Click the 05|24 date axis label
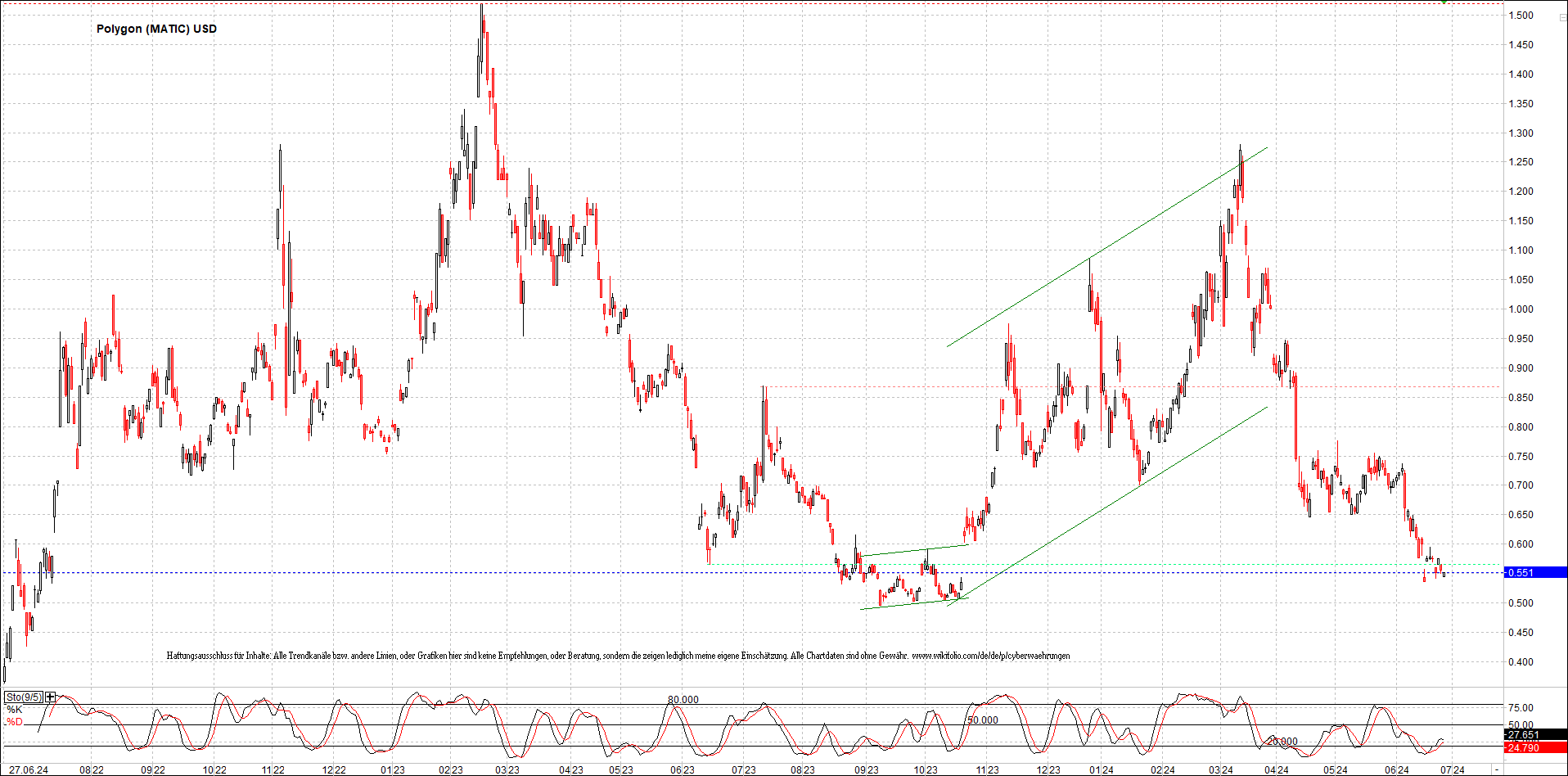 point(1336,769)
